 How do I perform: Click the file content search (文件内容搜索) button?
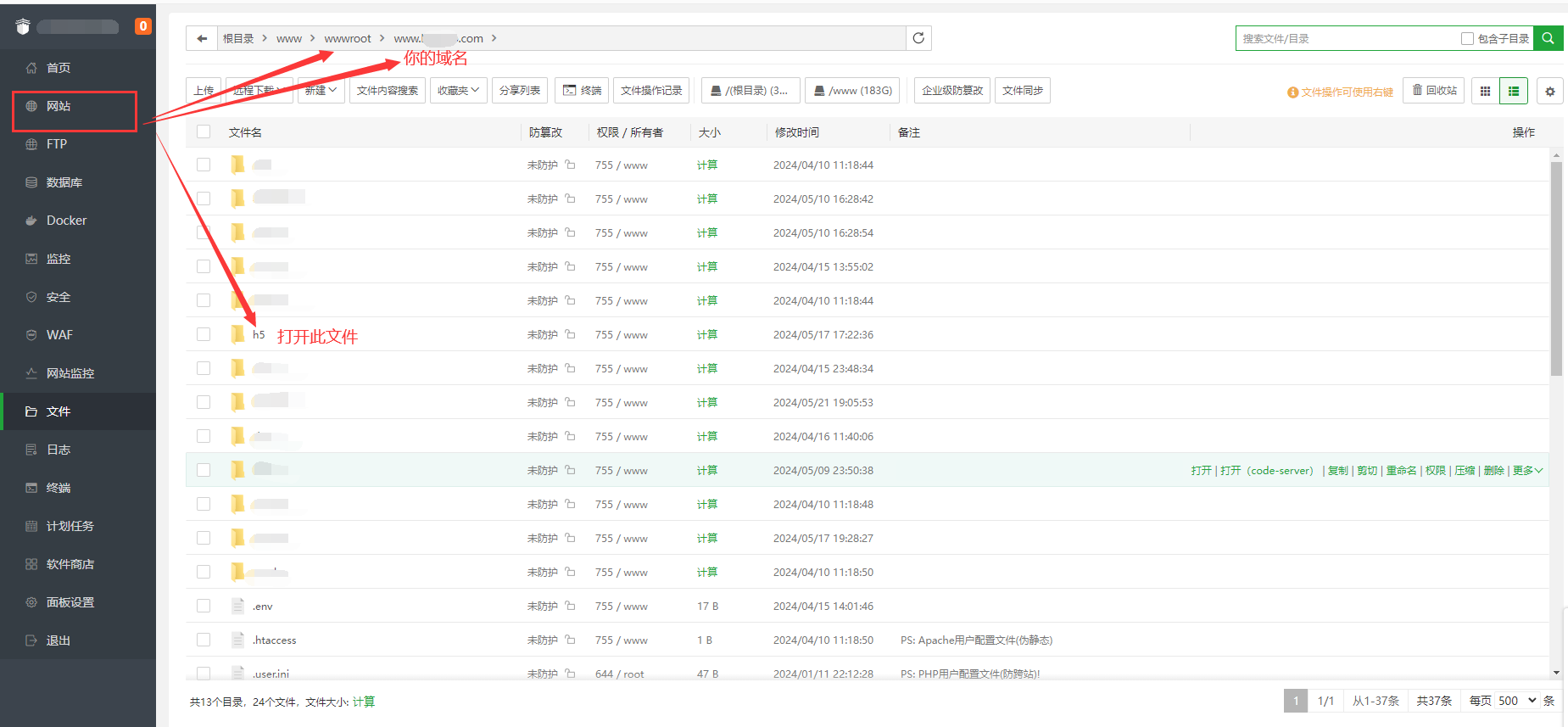pyautogui.click(x=387, y=91)
